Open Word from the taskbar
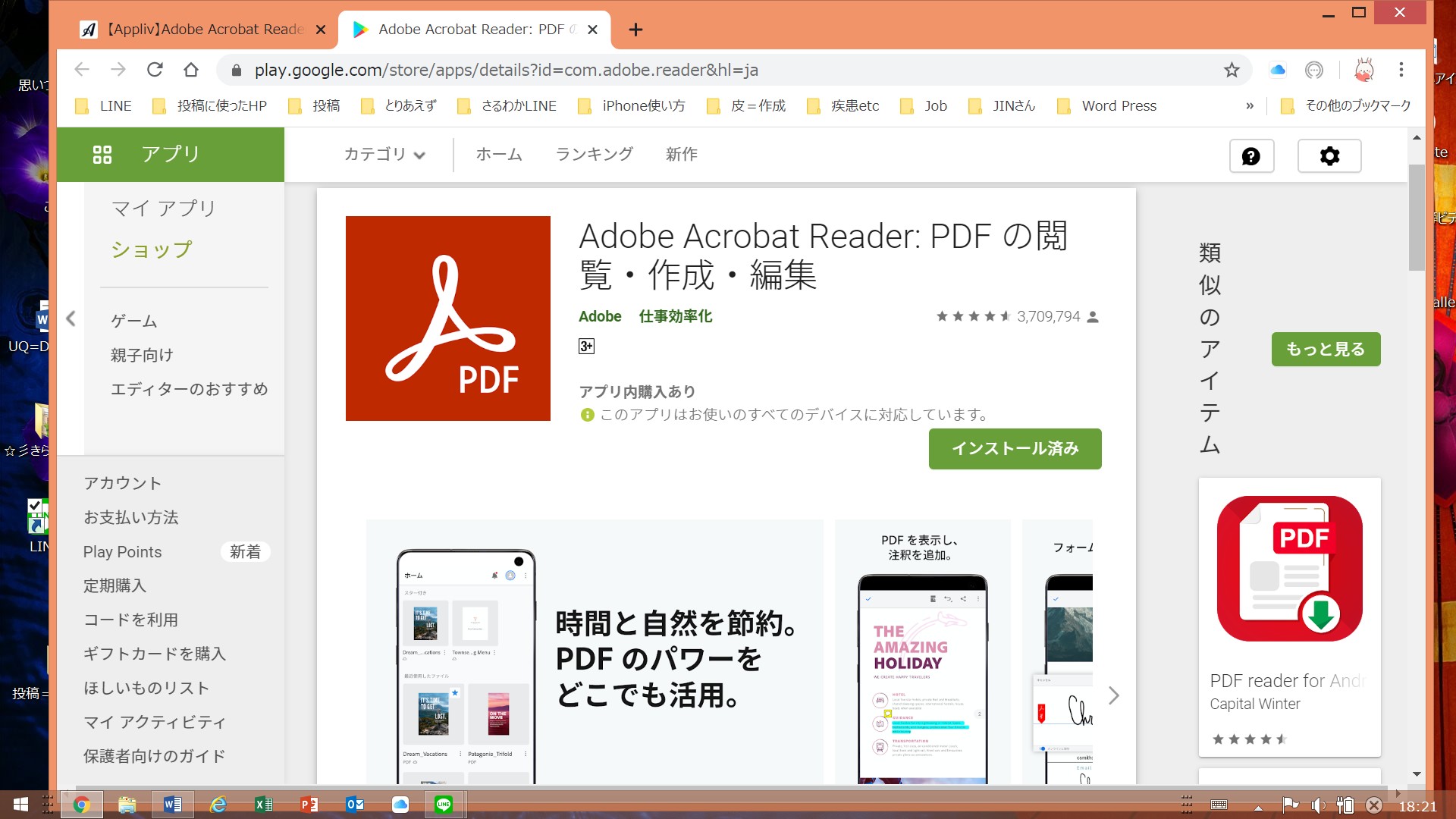 (x=173, y=805)
